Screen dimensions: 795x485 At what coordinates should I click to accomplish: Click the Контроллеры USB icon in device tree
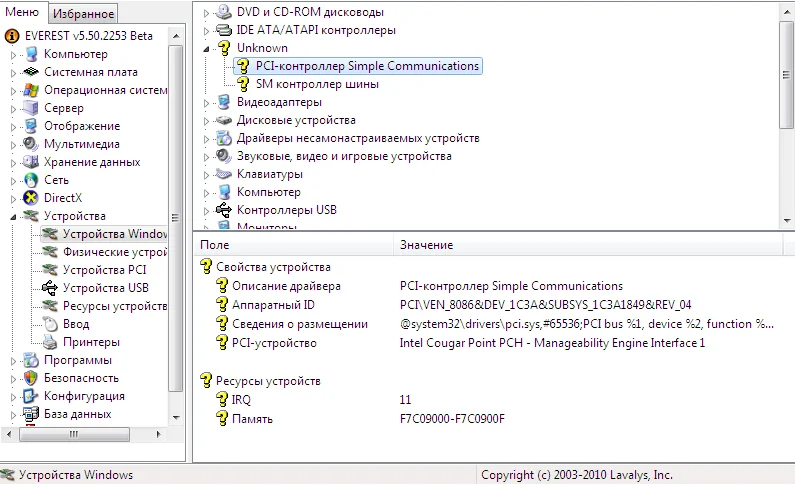tap(224, 210)
